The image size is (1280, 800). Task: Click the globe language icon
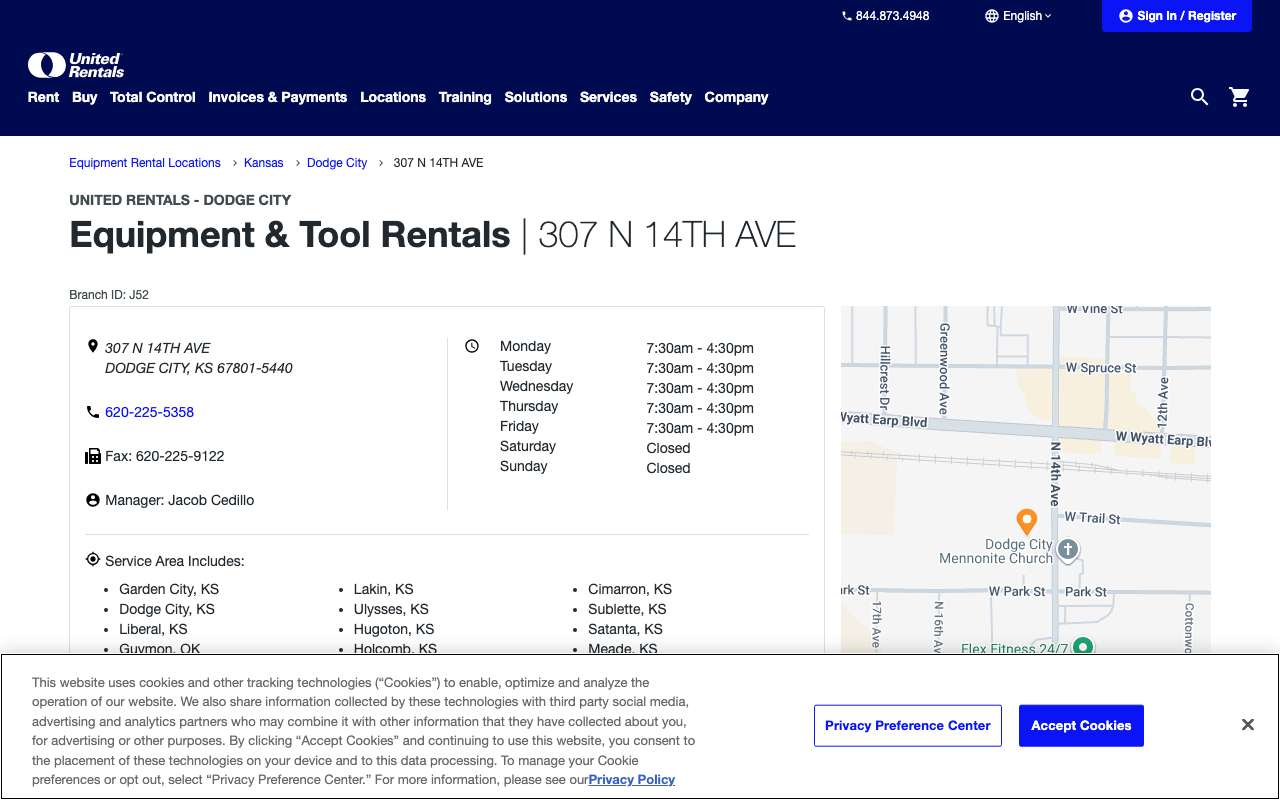coord(992,16)
